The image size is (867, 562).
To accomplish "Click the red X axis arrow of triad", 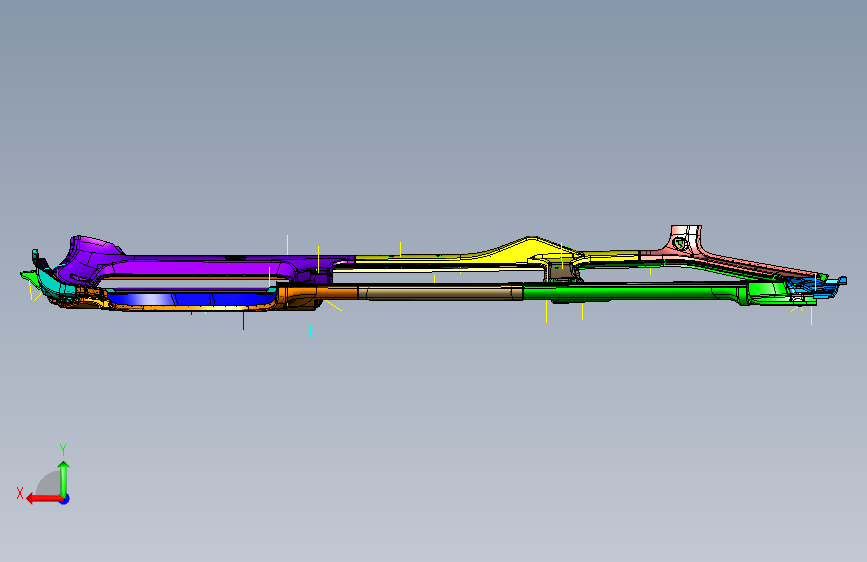I will tap(44, 498).
